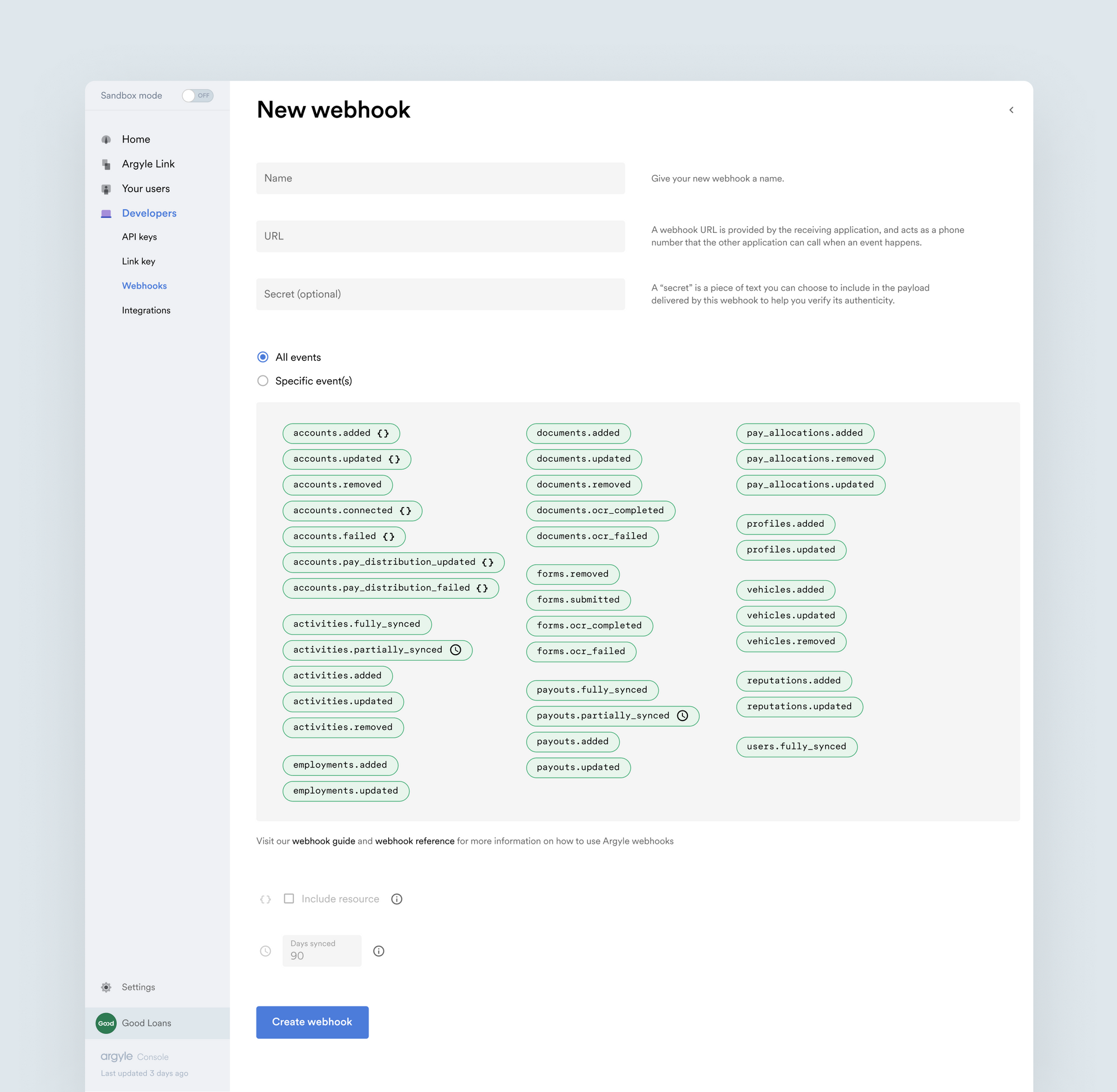The width and height of the screenshot is (1117, 1092).
Task: Click the Your users sidebar icon
Action: pos(106,189)
